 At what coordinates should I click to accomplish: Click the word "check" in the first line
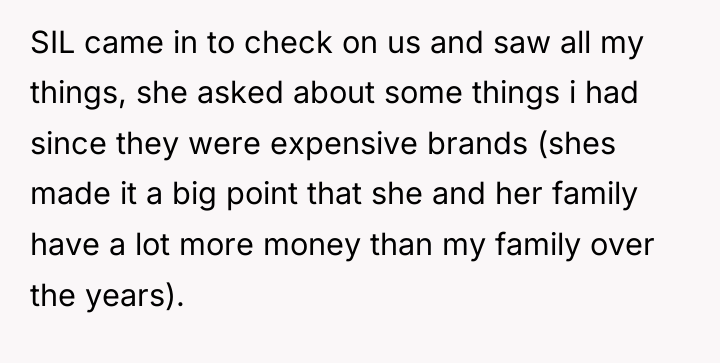coord(288,43)
